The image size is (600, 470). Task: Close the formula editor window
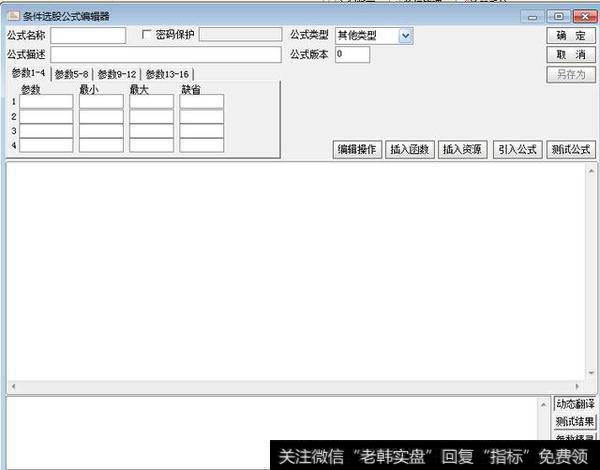(585, 16)
